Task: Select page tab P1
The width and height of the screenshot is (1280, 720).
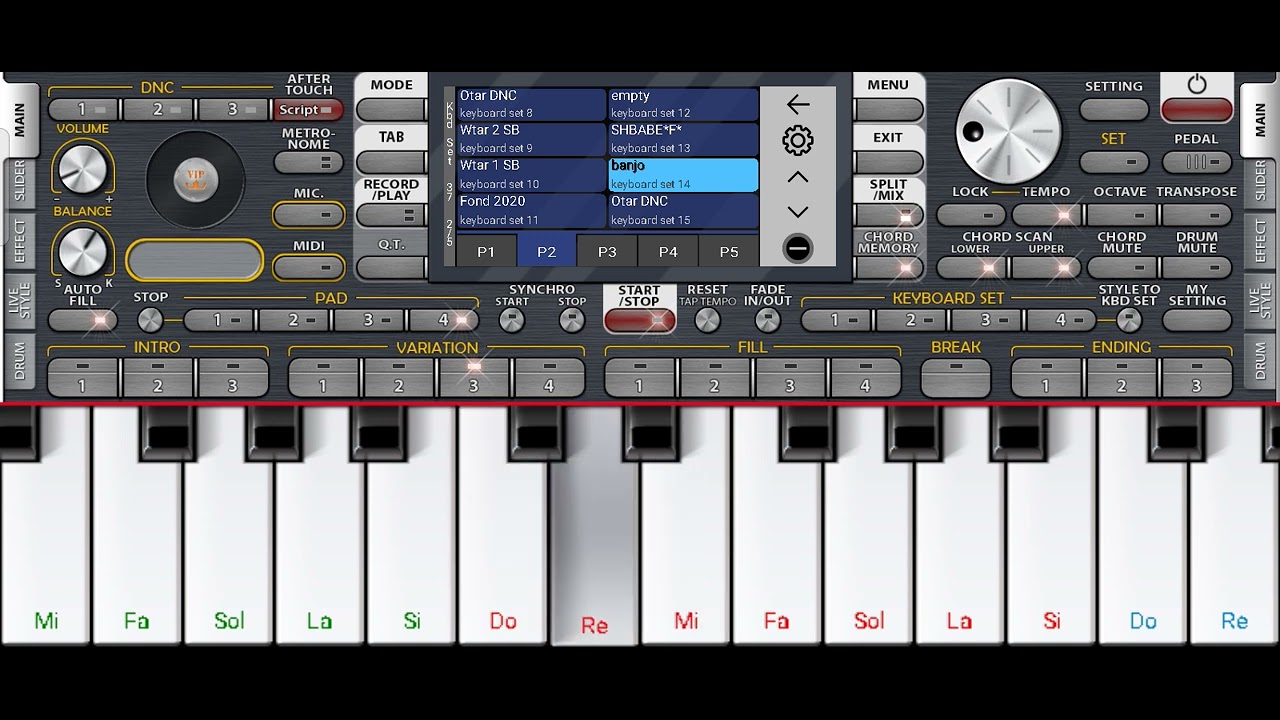Action: (x=486, y=251)
